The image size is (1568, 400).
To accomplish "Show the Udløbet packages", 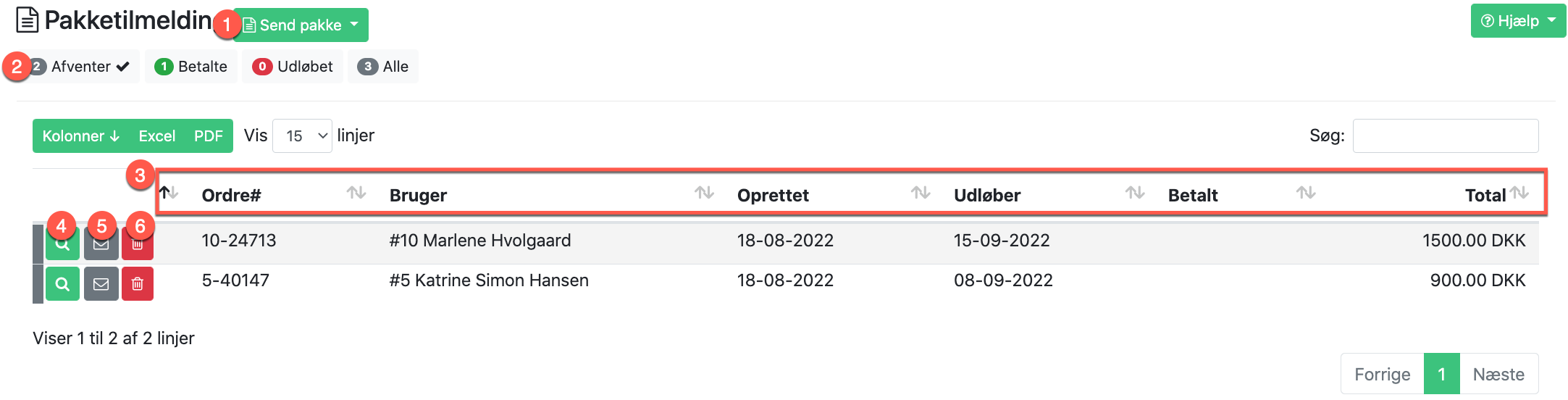I will point(293,67).
